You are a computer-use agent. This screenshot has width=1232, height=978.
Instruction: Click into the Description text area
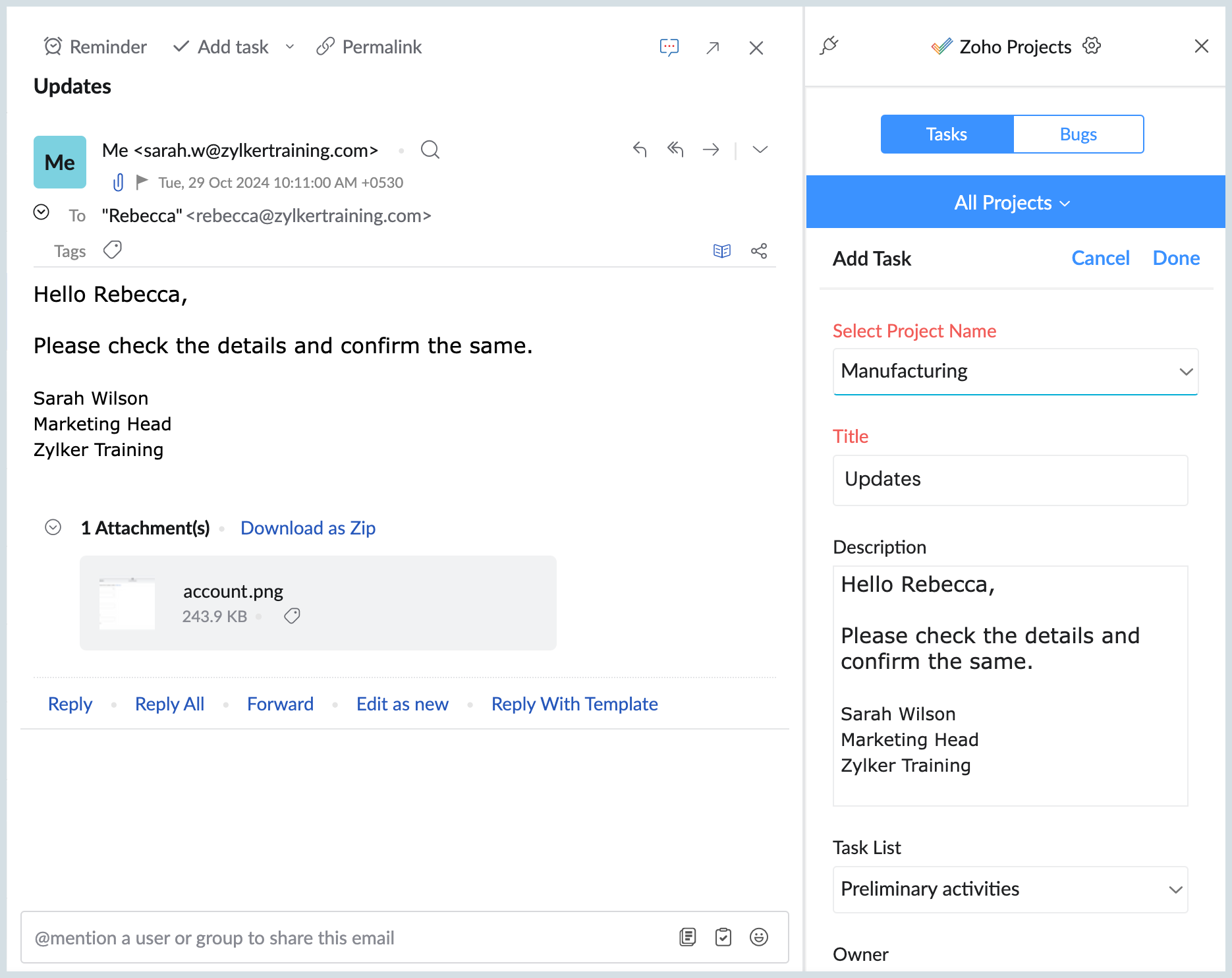(x=1010, y=685)
